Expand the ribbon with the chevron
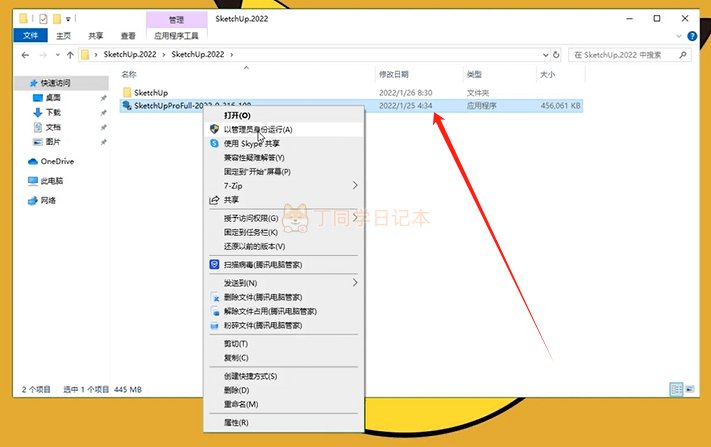Image resolution: width=711 pixels, height=447 pixels. click(679, 36)
